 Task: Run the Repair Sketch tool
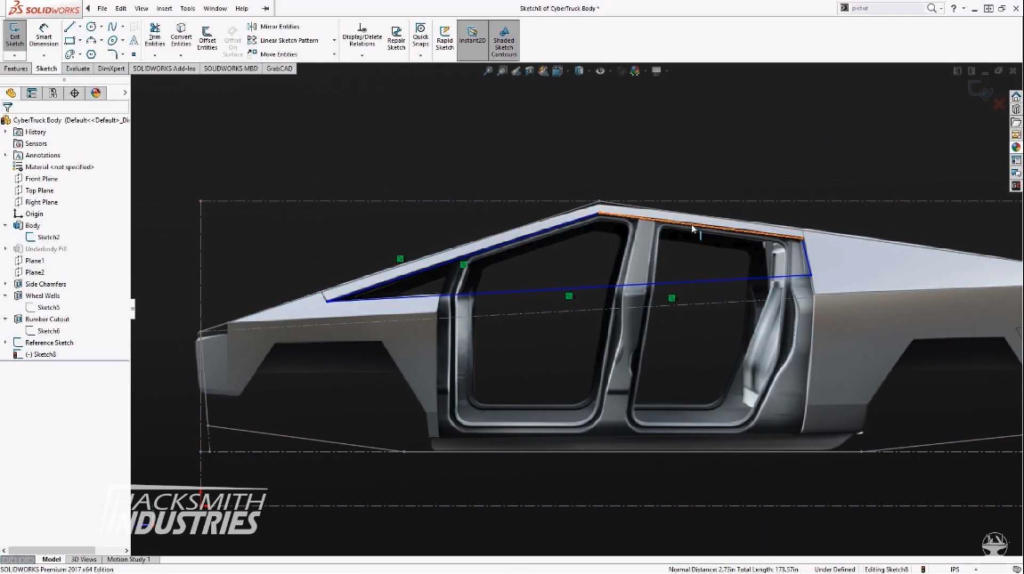(396, 38)
